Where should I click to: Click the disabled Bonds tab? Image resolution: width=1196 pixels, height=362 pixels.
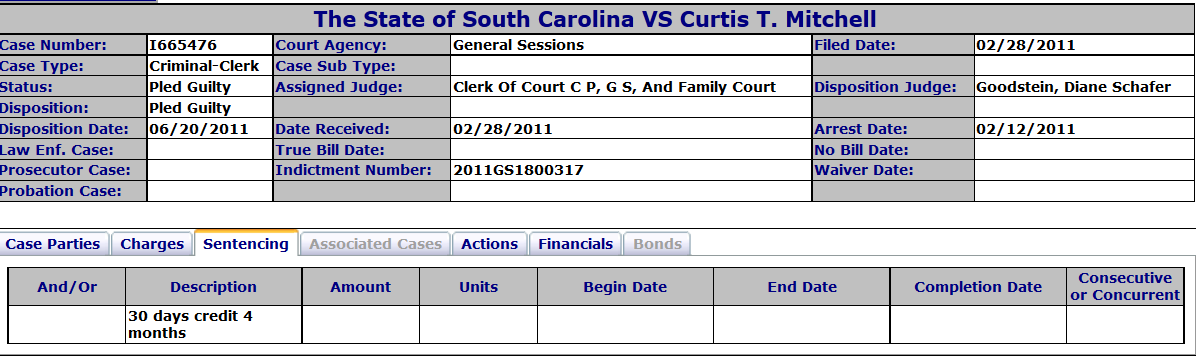[657, 245]
